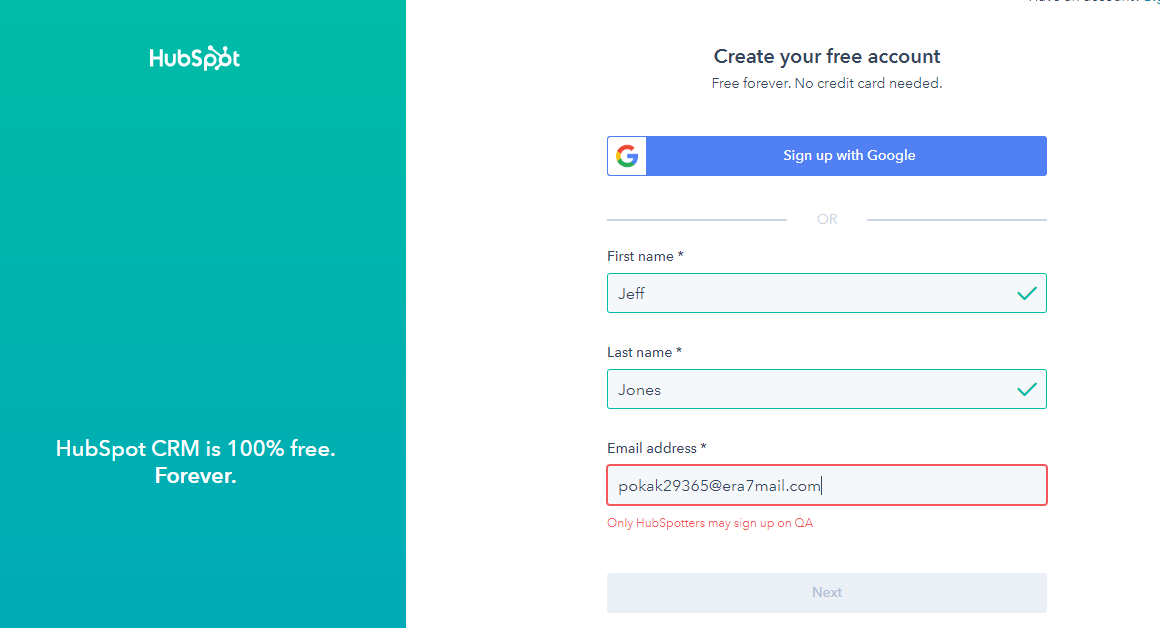Click the green checkmark in First name field

[1026, 294]
